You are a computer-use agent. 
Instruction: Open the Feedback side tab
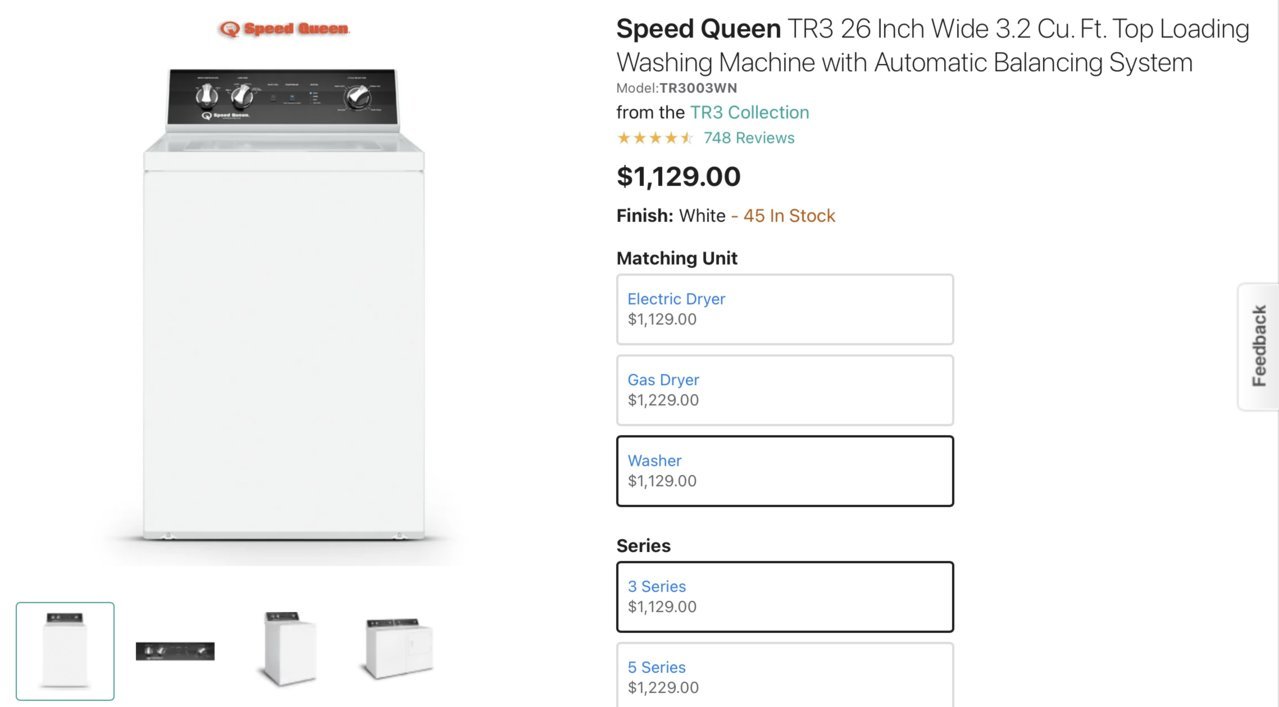[1258, 346]
